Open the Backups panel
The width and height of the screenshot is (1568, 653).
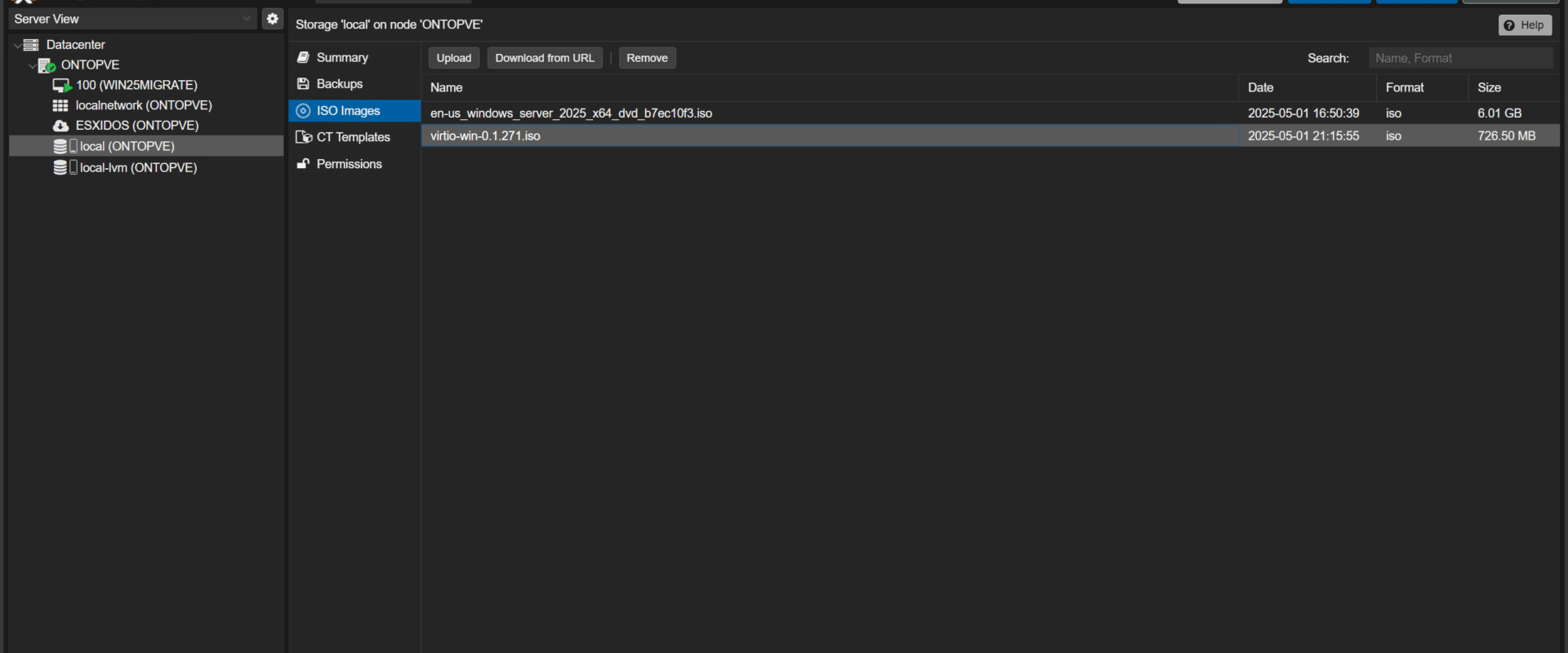tap(354, 84)
